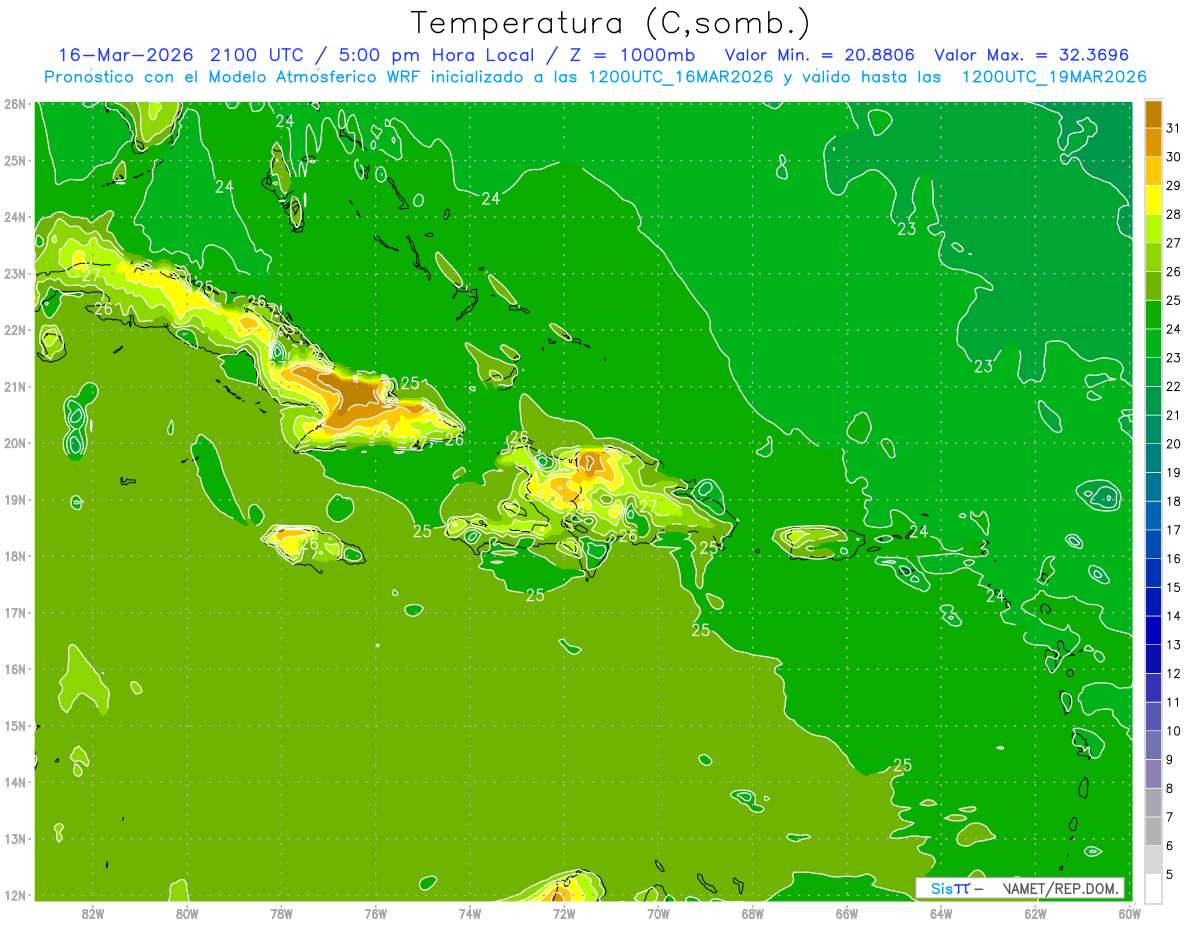The width and height of the screenshot is (1200, 927).
Task: Click the "15N" latitude axis label
Action: click(x=15, y=725)
